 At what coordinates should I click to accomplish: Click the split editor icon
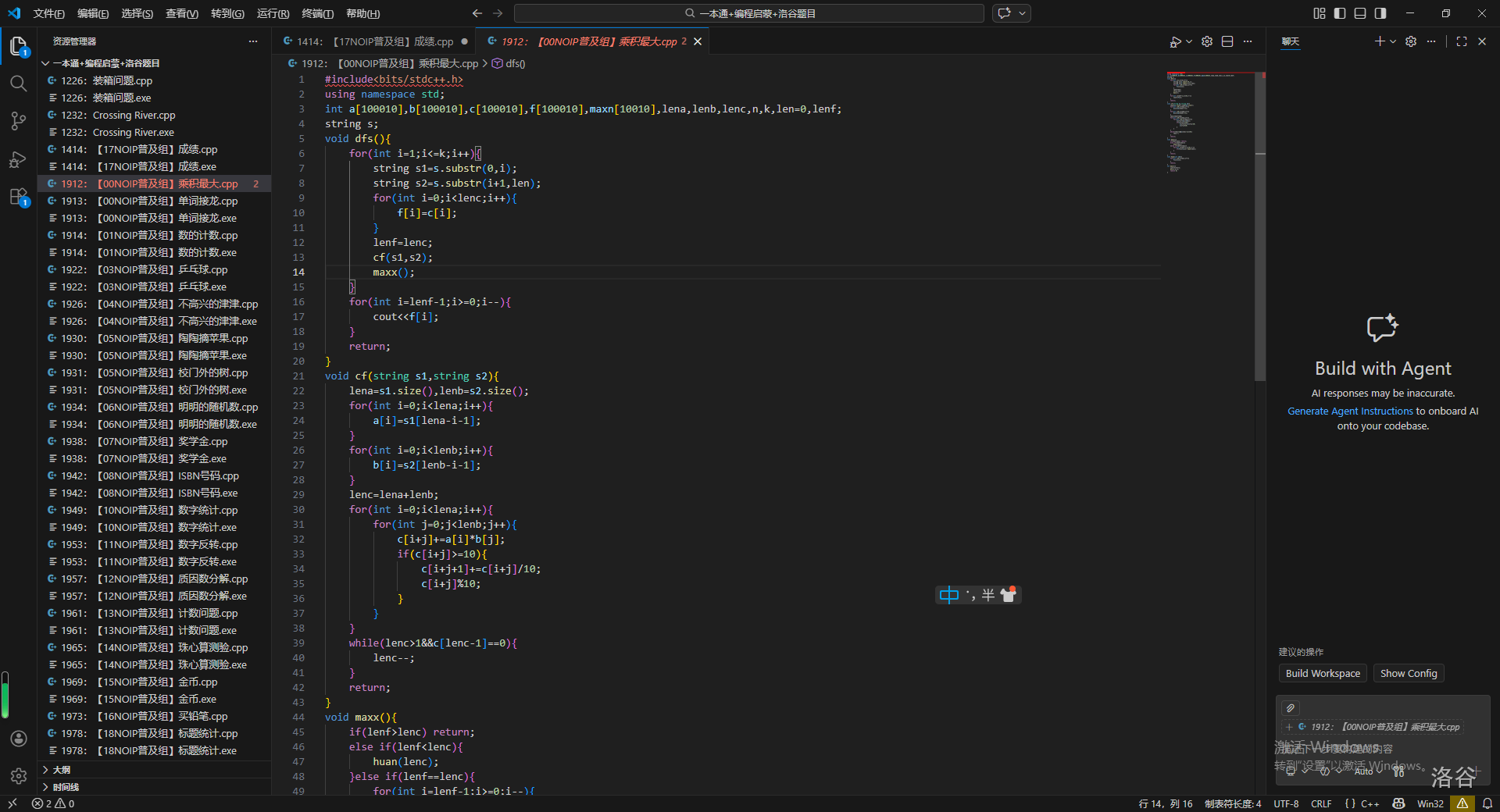[x=1227, y=41]
